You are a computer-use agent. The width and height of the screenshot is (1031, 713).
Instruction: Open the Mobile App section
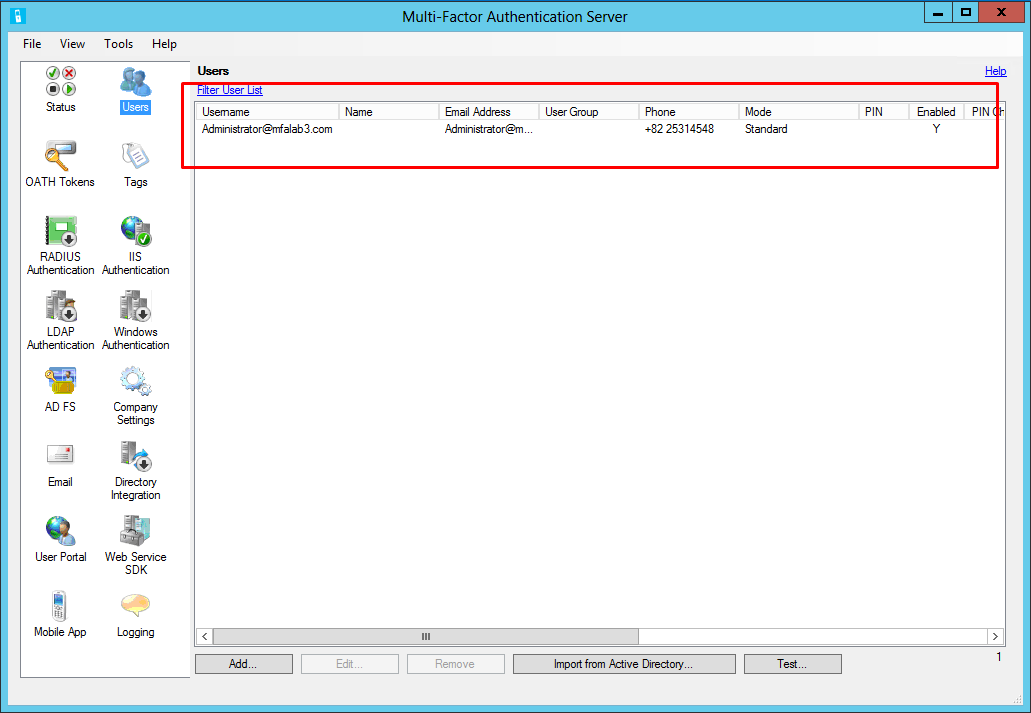[60, 614]
